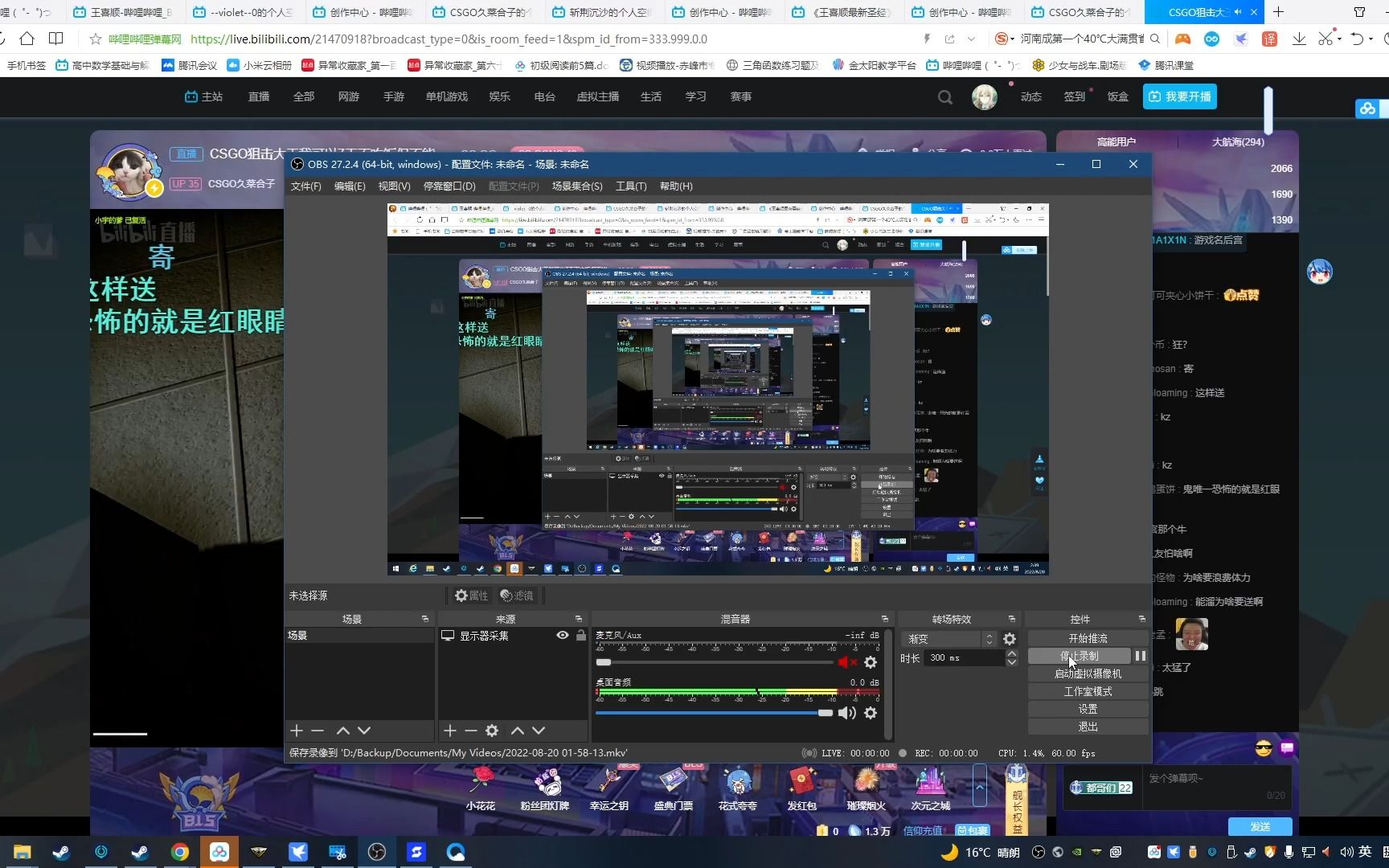Open transition properties gear next to 渐变

click(x=1010, y=639)
